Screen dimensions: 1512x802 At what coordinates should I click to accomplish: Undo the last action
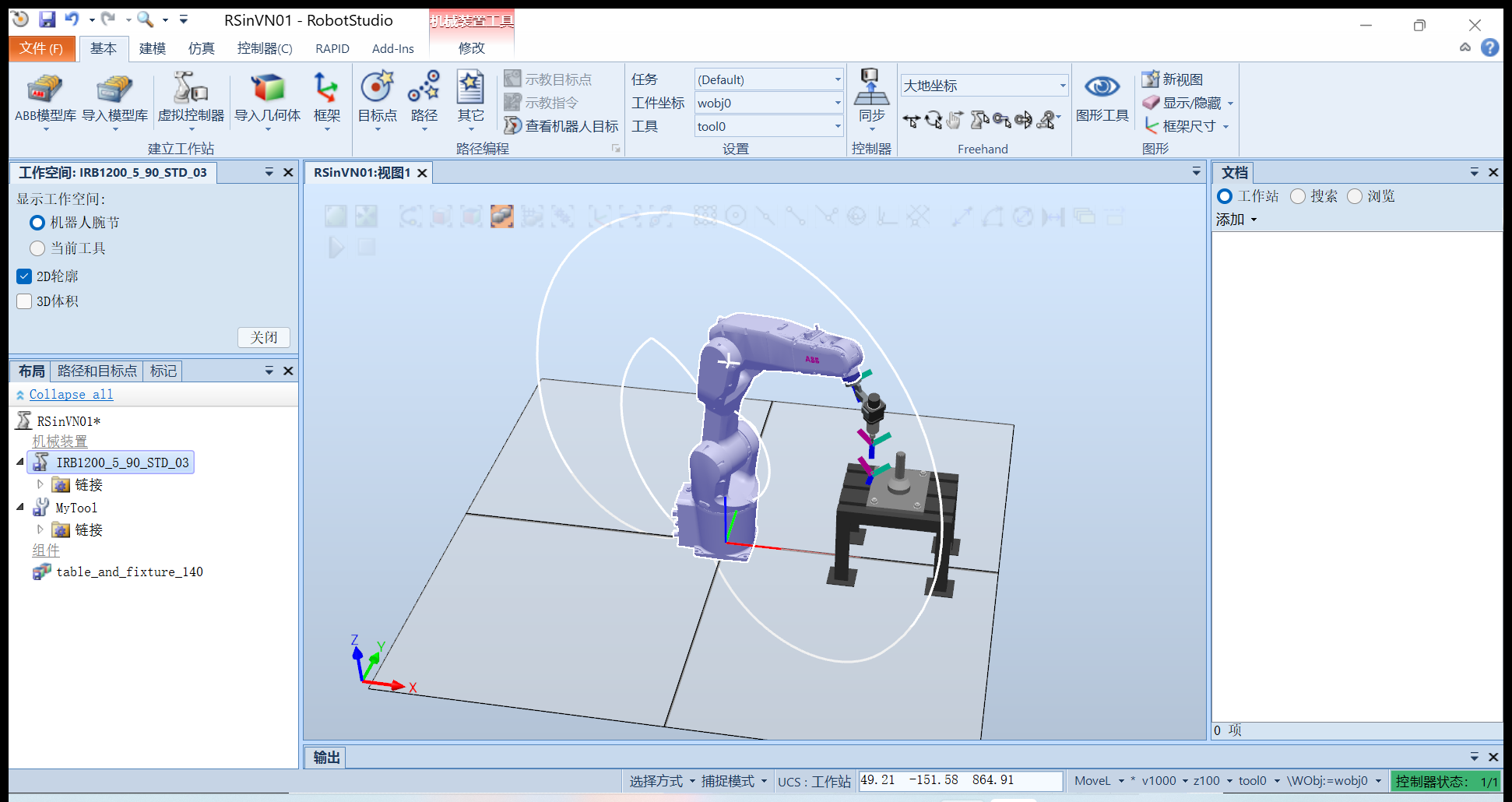(x=72, y=19)
